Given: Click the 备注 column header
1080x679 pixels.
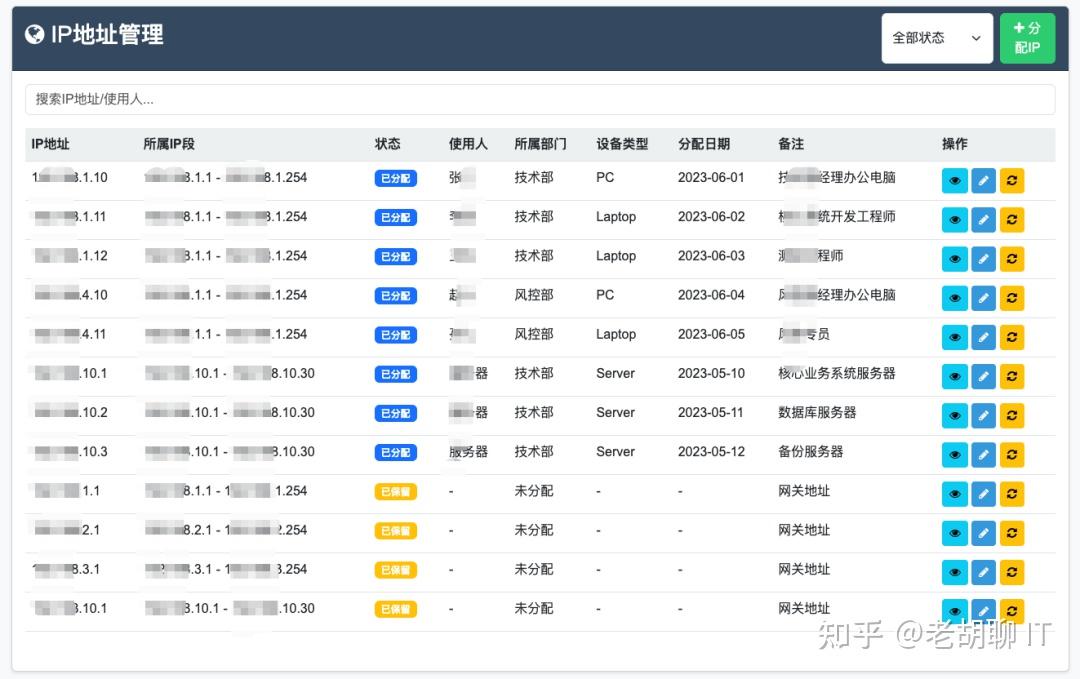Looking at the screenshot, I should [x=791, y=144].
